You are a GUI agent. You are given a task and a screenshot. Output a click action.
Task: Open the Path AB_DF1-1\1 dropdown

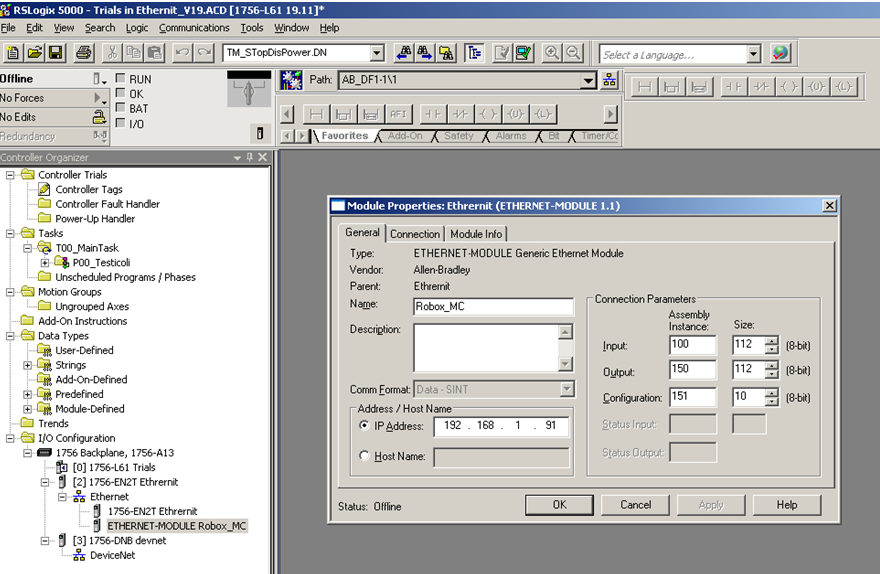(x=588, y=80)
